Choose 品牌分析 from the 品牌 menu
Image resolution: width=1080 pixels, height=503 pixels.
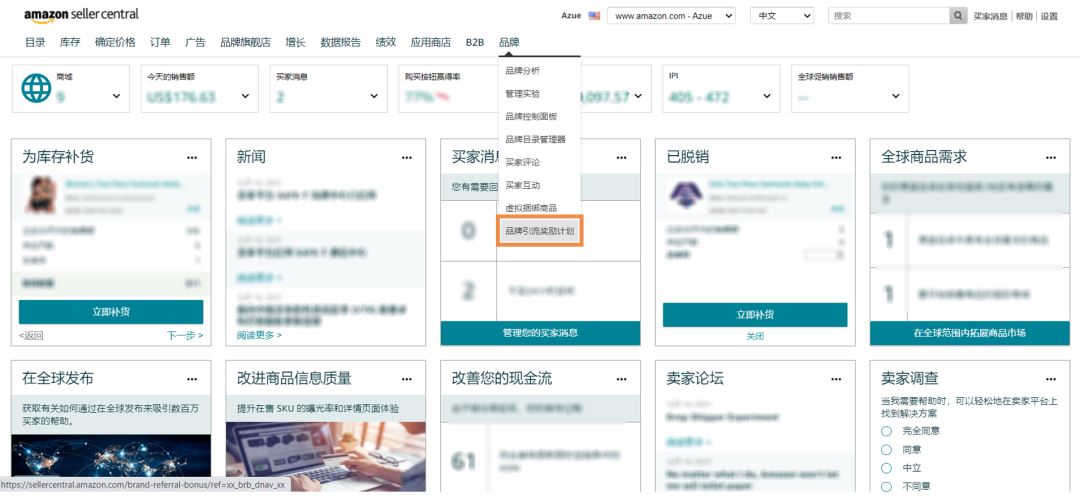tap(523, 71)
